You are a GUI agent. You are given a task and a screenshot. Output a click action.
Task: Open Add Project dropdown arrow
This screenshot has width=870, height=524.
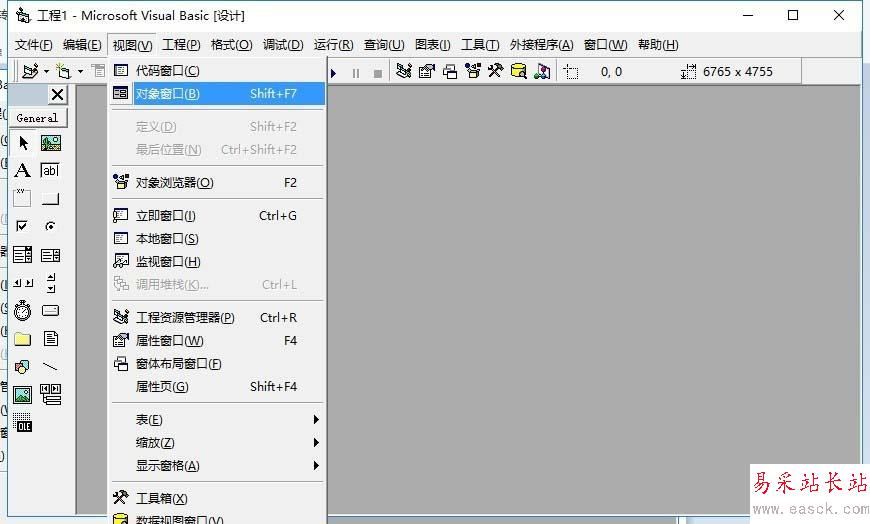(x=46, y=71)
